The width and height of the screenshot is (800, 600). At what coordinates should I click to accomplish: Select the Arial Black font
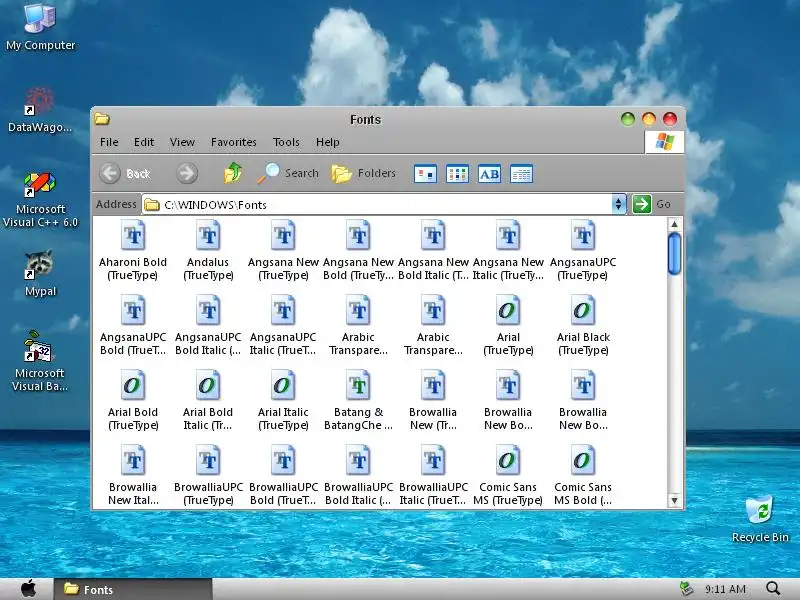coord(583,326)
